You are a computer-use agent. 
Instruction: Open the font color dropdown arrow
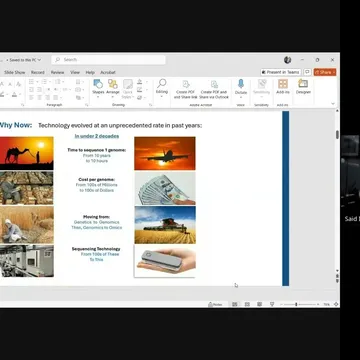[19, 95]
